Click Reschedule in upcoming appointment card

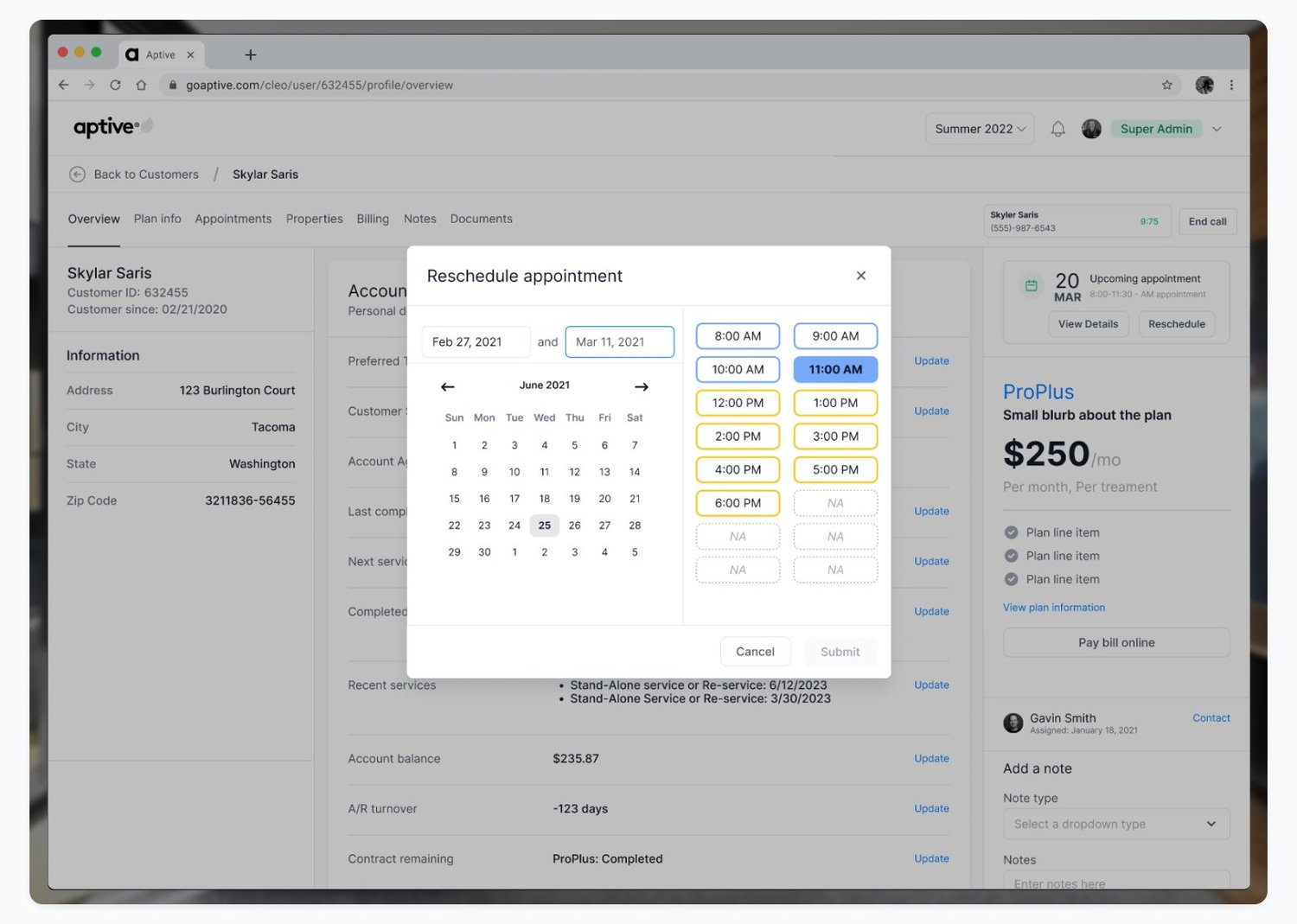(1176, 324)
